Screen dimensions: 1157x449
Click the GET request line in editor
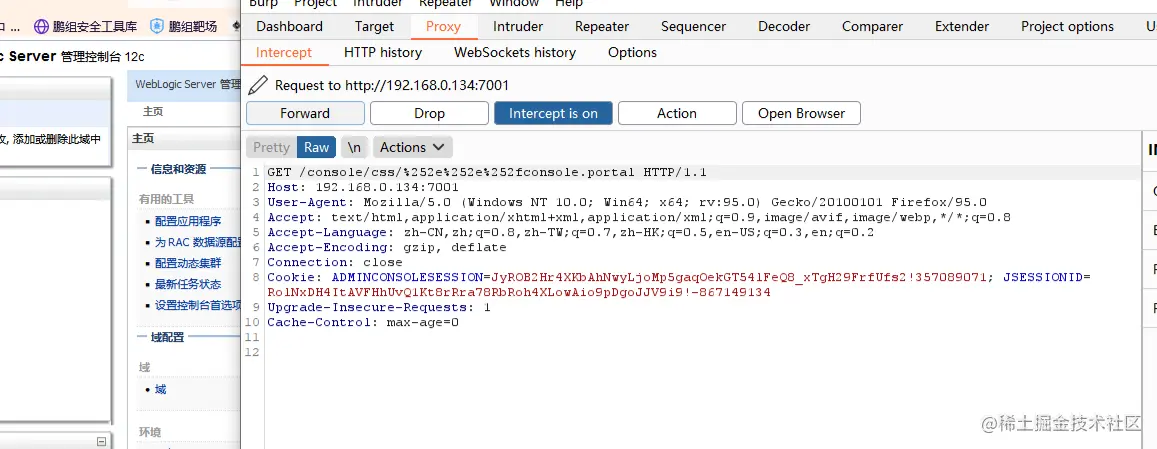click(x=487, y=172)
